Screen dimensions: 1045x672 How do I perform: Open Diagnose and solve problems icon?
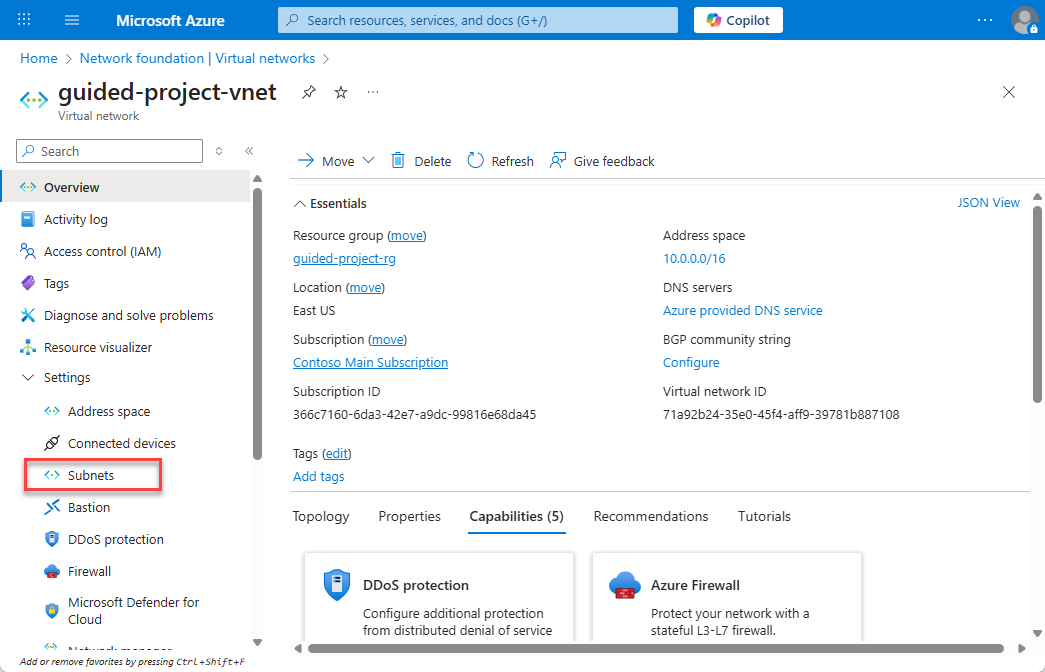pyautogui.click(x=27, y=315)
